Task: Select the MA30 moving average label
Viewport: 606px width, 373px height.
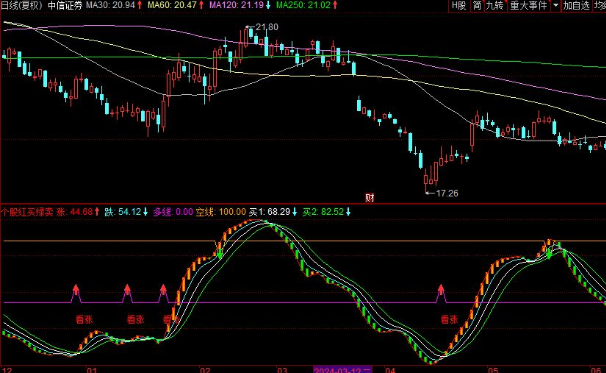Action: pyautogui.click(x=114, y=5)
